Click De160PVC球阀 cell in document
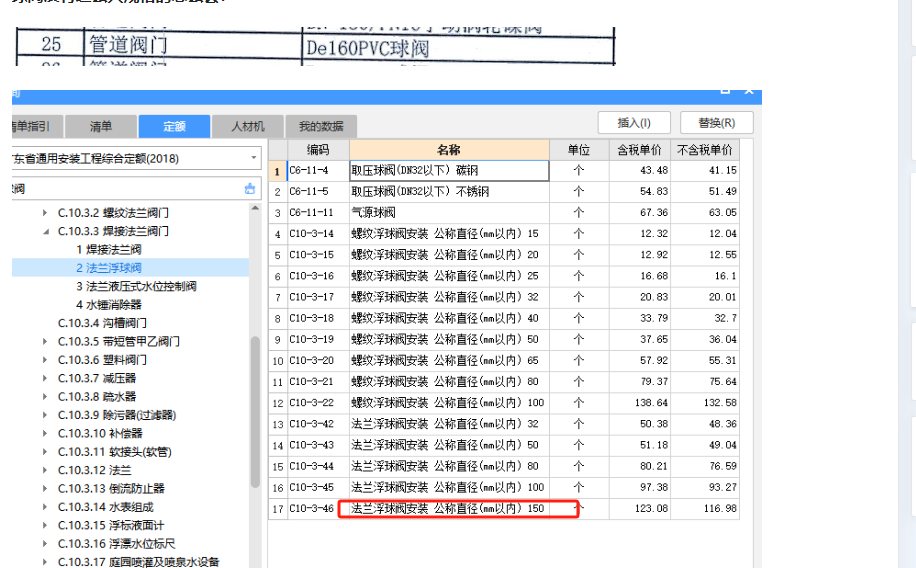The height and width of the screenshot is (568, 916). (457, 48)
